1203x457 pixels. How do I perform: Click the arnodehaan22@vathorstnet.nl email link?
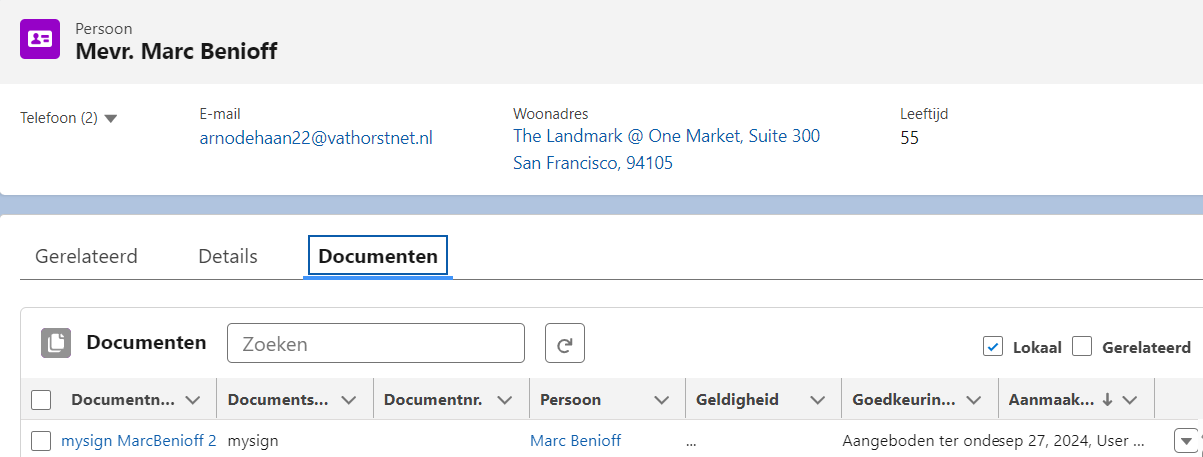click(x=316, y=138)
